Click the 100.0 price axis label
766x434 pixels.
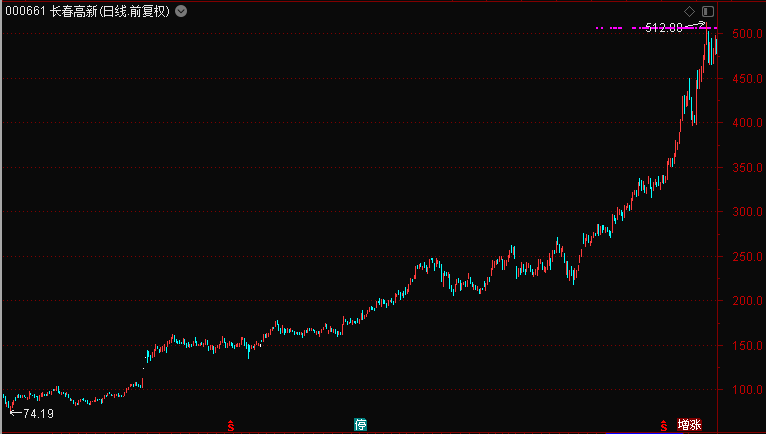pos(747,390)
